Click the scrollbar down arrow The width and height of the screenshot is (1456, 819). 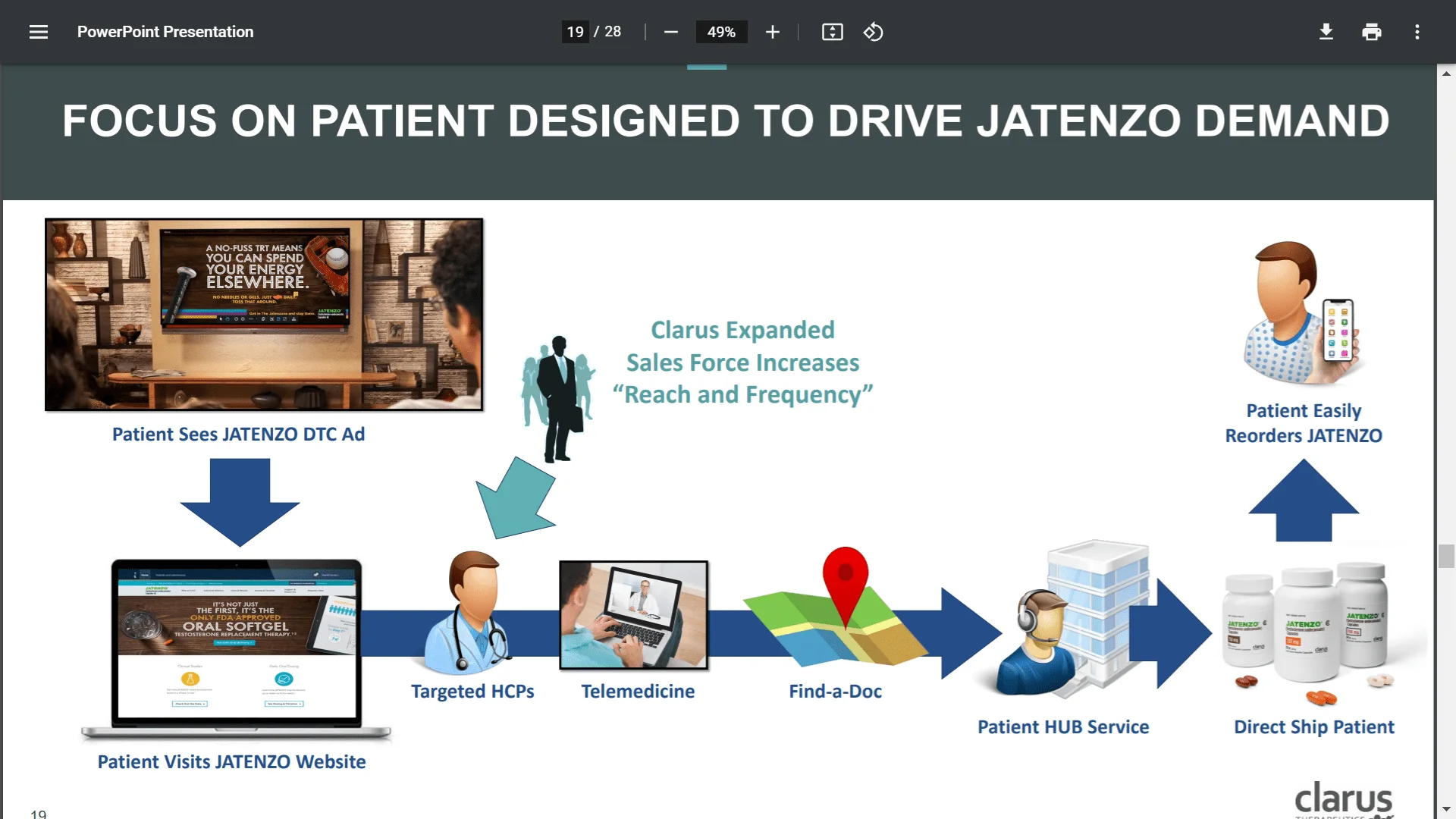(1446, 809)
